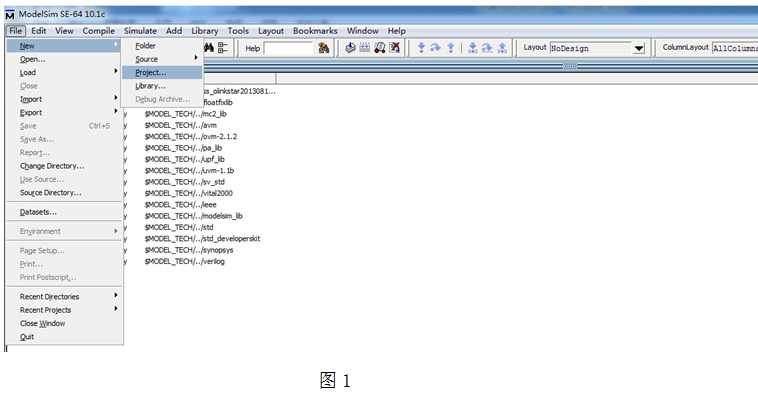758x395 pixels.
Task: Select the New entry in File menu
Action: coord(64,46)
